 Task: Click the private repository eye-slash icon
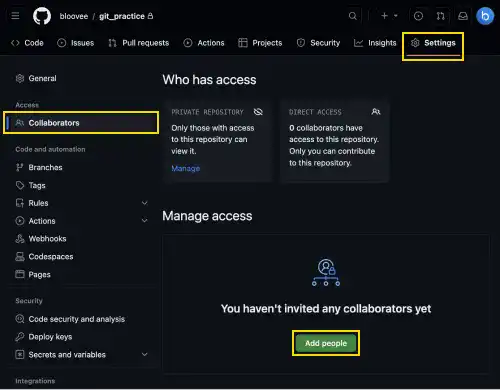coord(258,112)
